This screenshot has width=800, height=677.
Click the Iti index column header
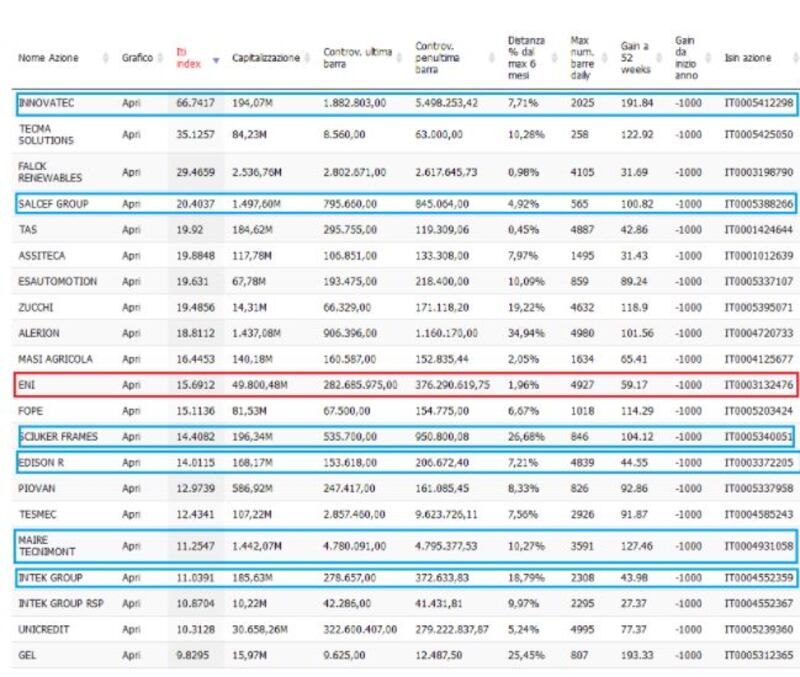pyautogui.click(x=188, y=58)
